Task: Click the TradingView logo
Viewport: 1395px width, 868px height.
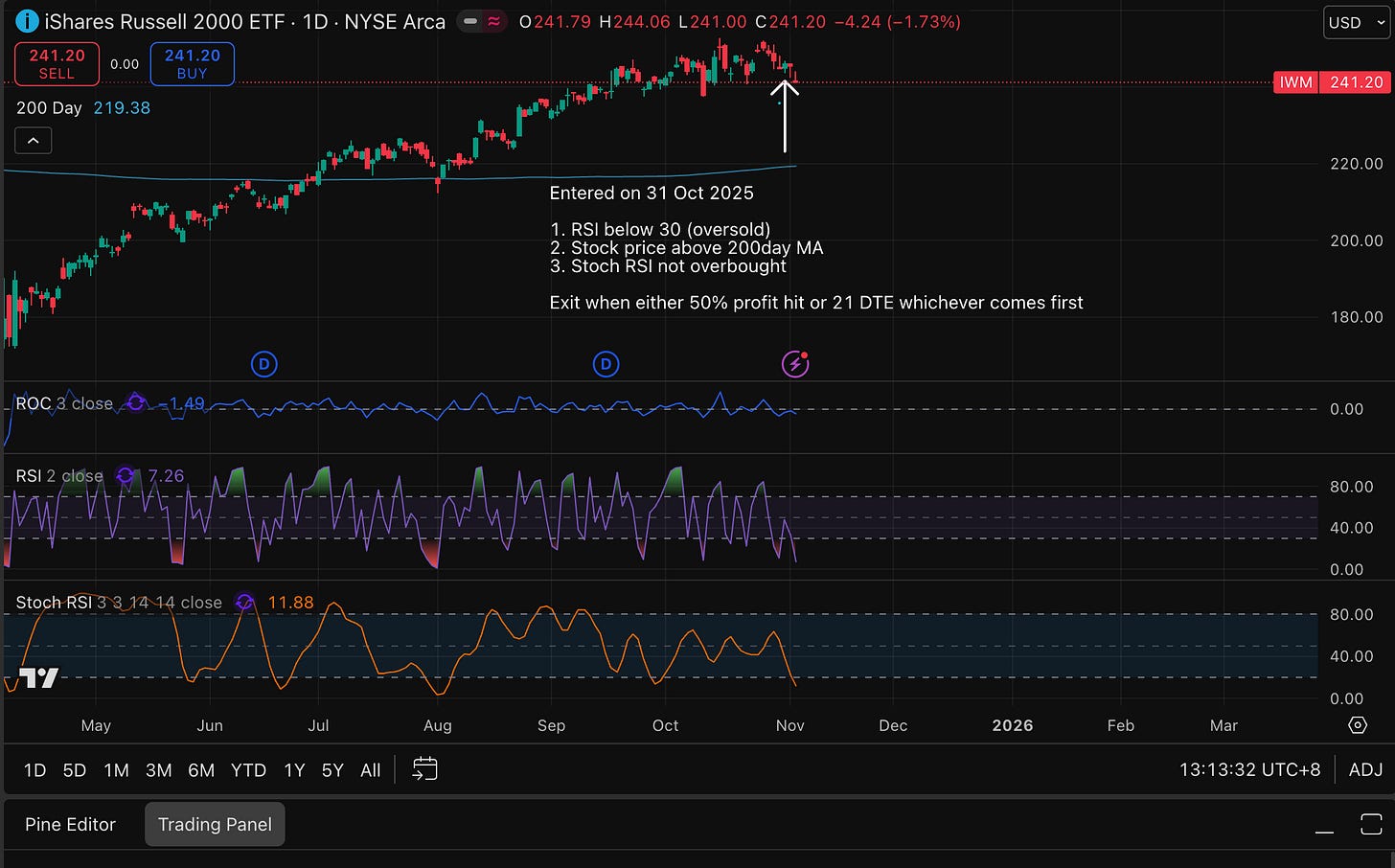Action: pyautogui.click(x=39, y=677)
